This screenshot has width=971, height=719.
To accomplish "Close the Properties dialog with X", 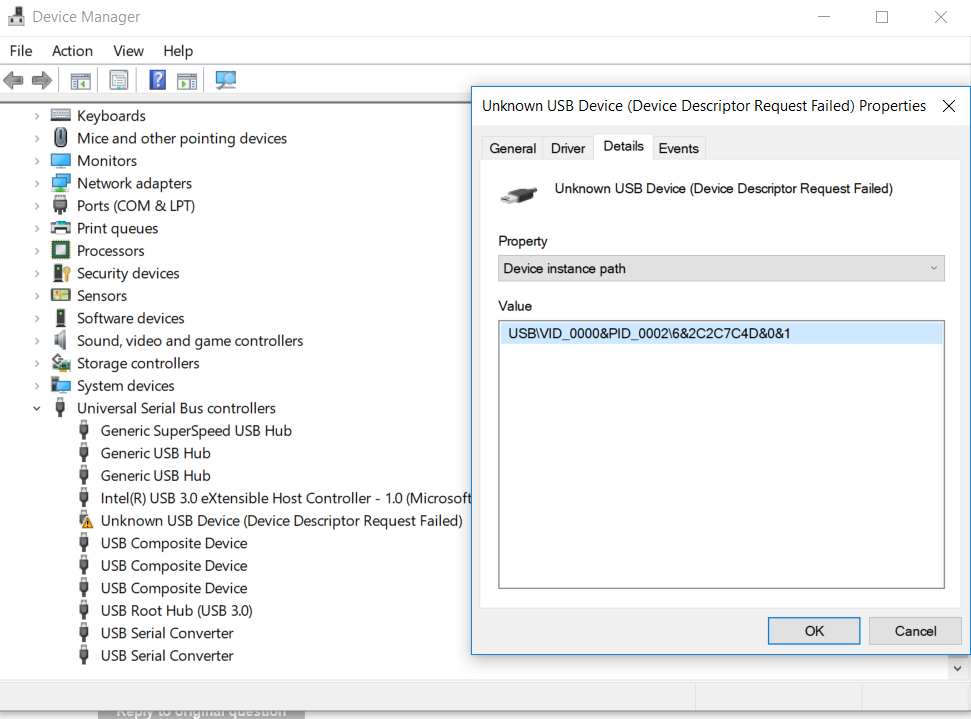I will pos(949,106).
